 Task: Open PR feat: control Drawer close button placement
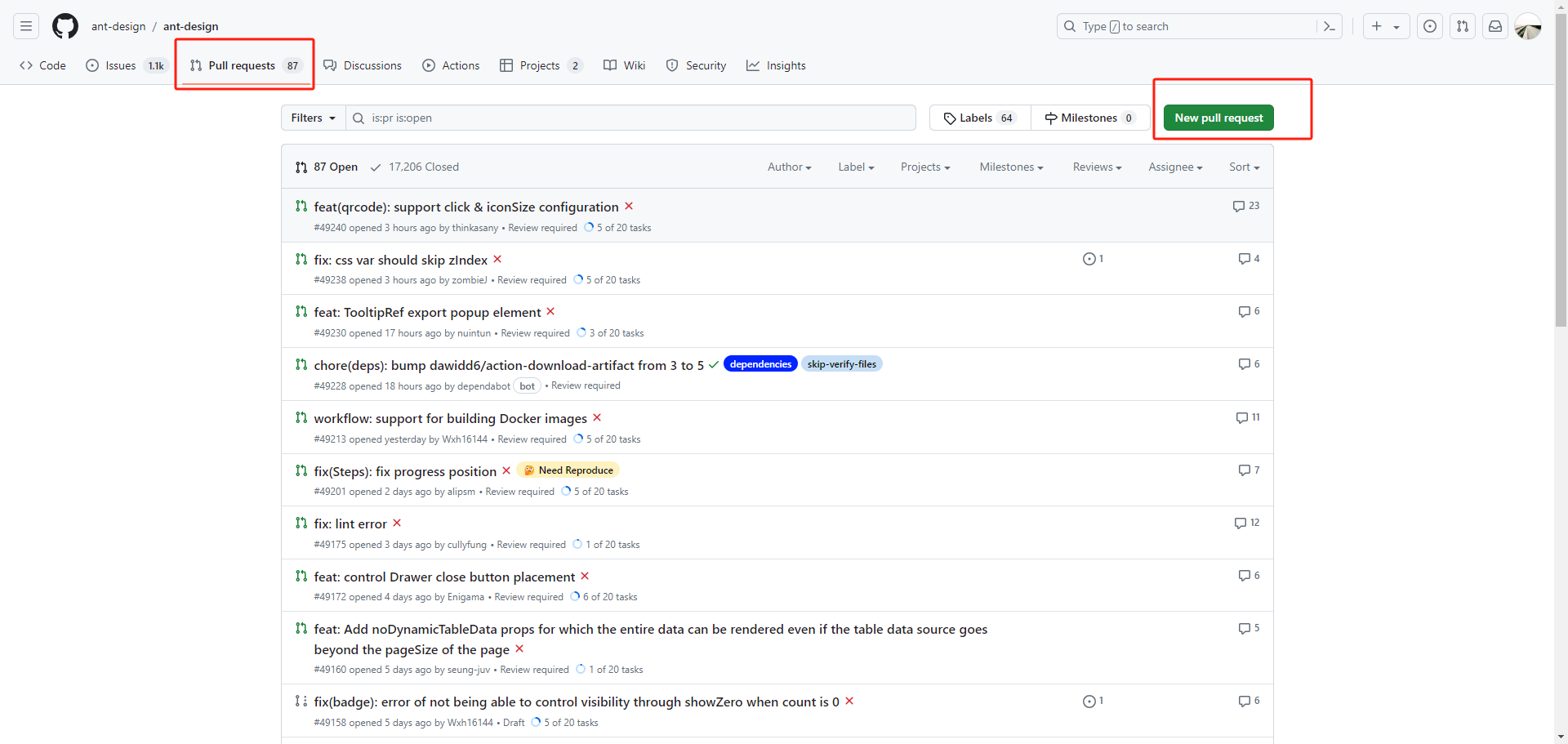[x=444, y=577]
